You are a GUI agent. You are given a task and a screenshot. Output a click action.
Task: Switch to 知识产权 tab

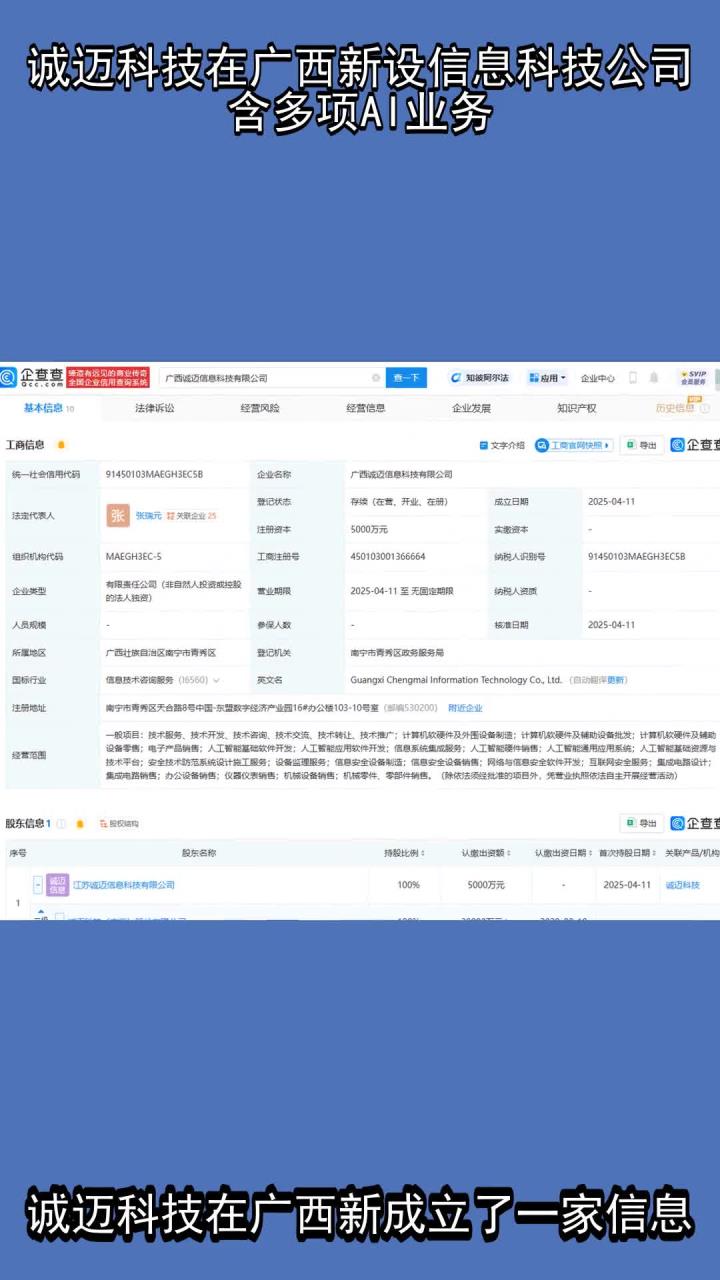coord(577,408)
